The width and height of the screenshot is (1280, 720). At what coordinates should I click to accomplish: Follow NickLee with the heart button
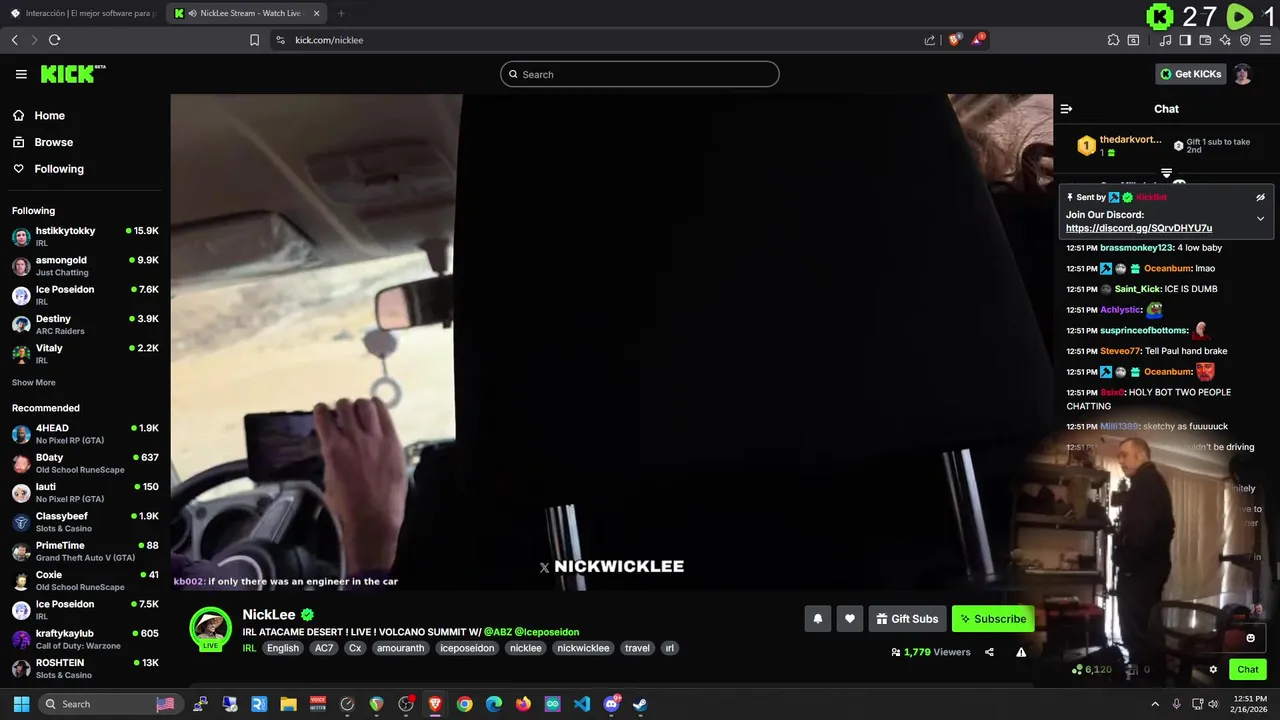click(849, 619)
